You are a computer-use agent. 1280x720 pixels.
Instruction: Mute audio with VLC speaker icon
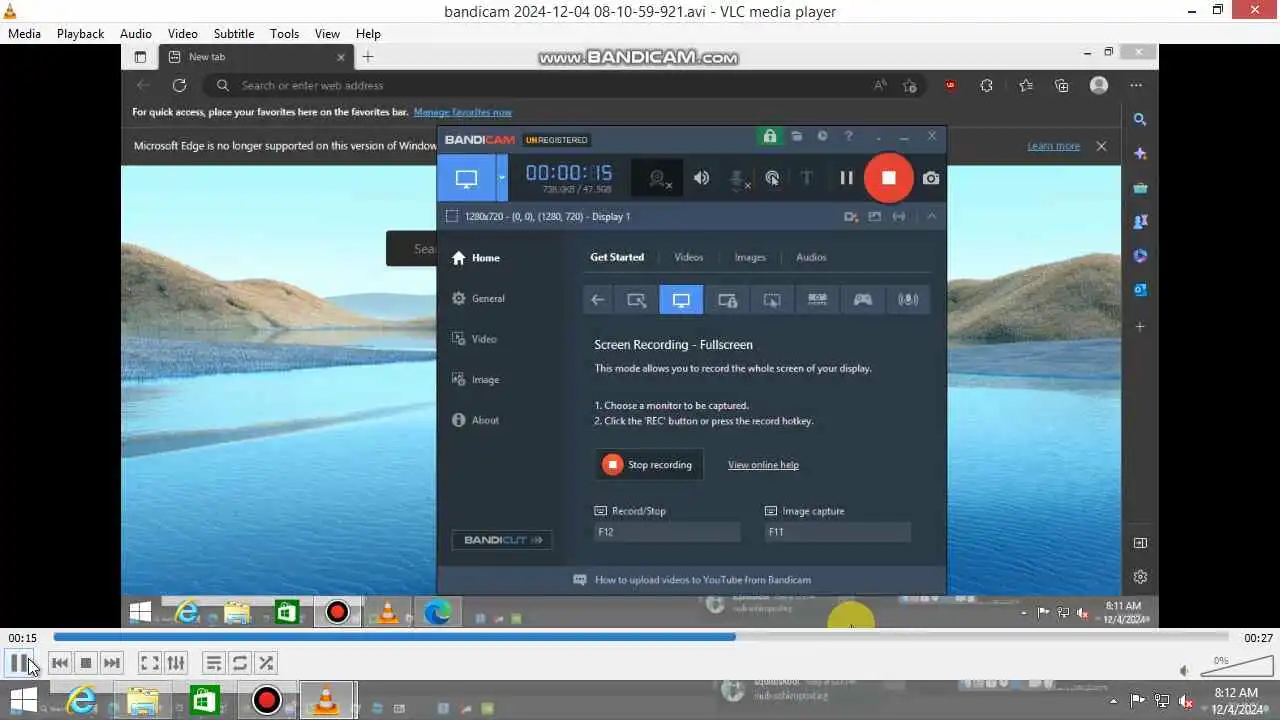(x=1184, y=671)
